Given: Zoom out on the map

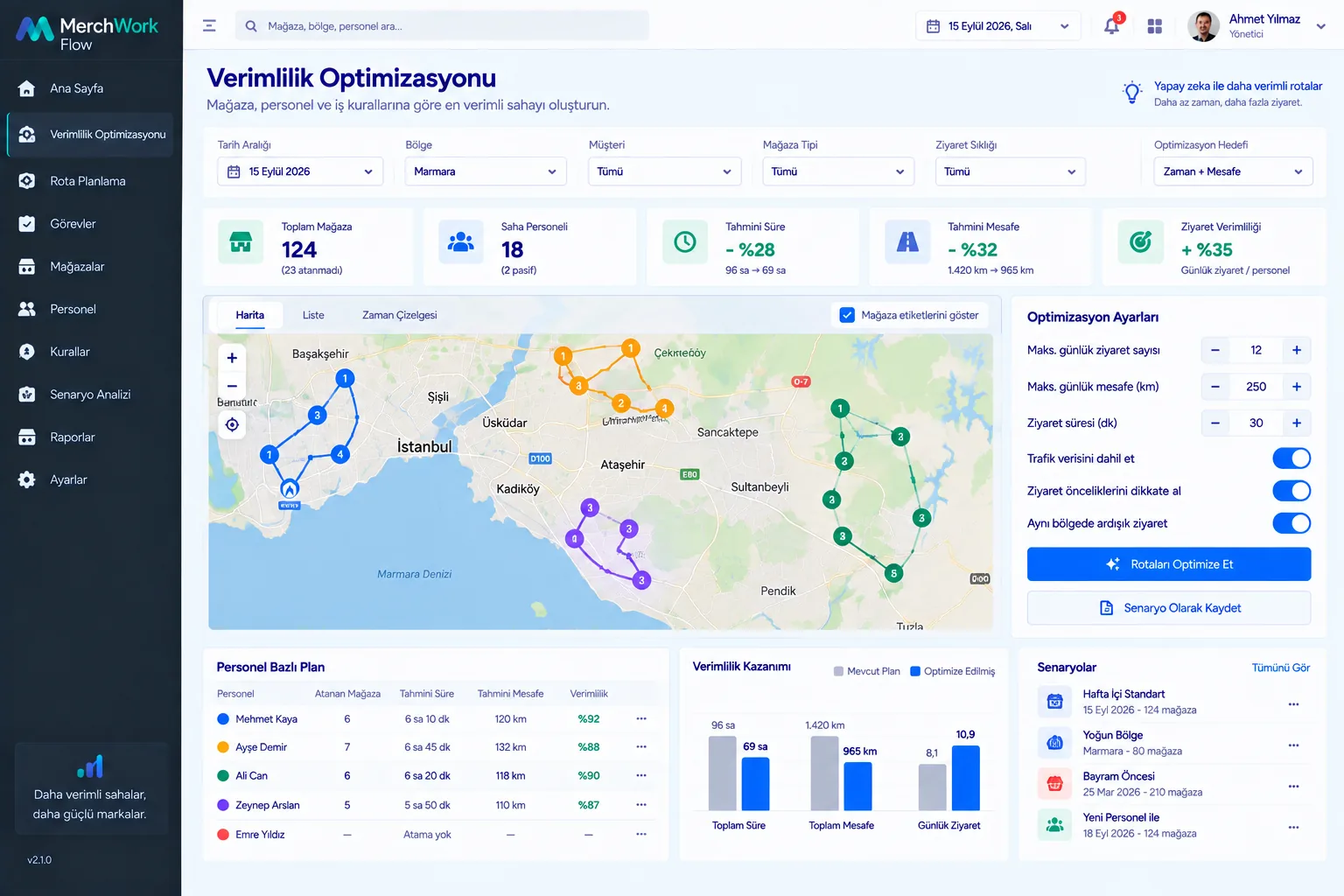Looking at the screenshot, I should (232, 386).
